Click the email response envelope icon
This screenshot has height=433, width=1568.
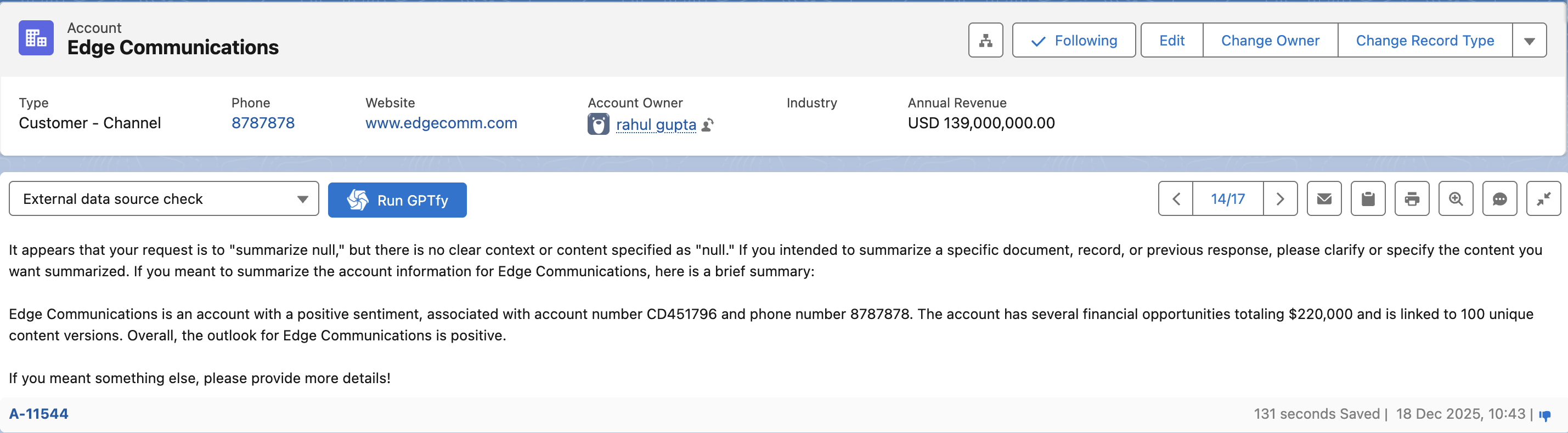[x=1324, y=199]
